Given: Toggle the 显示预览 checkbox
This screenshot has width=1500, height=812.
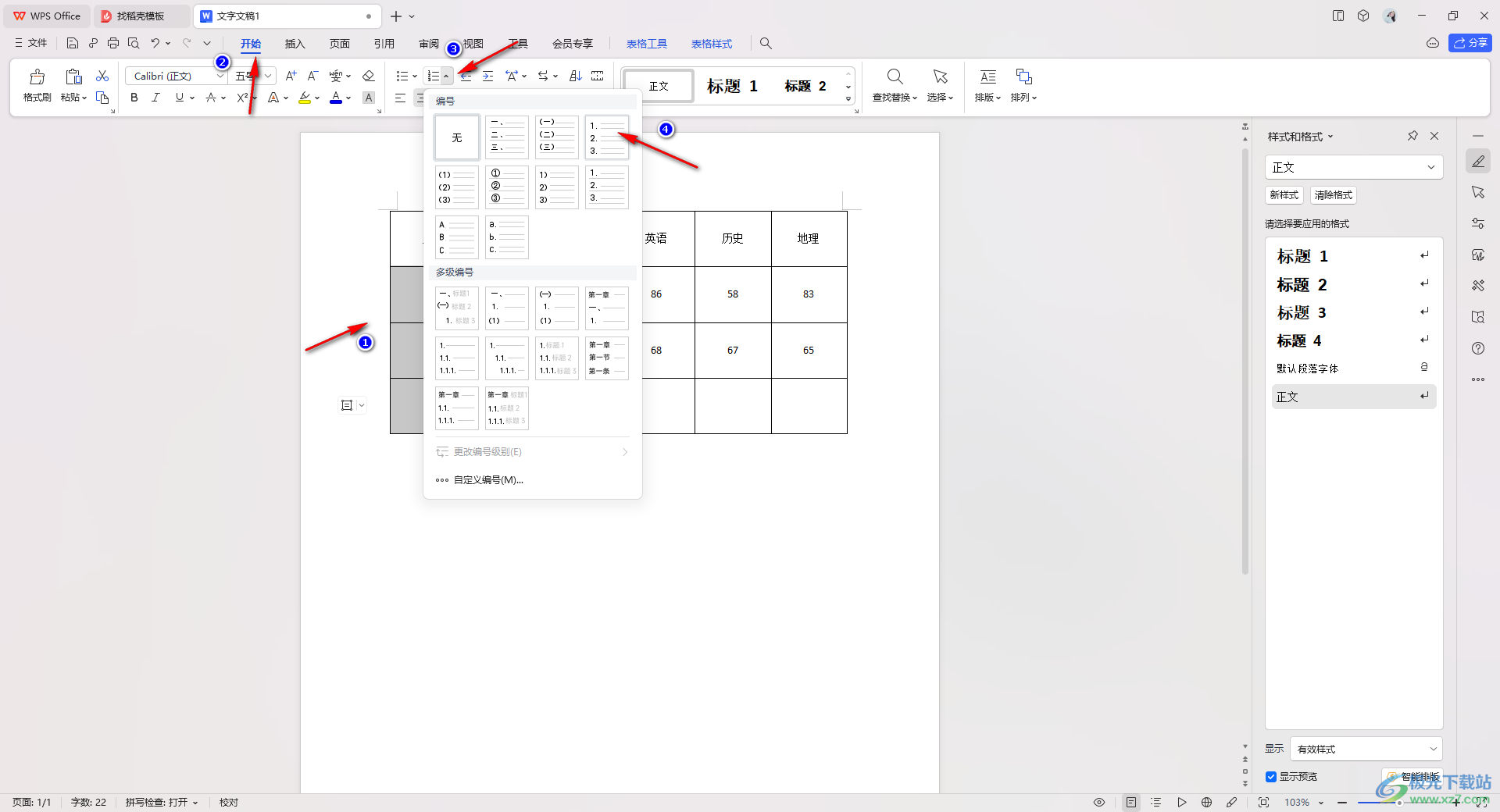Looking at the screenshot, I should 1271,777.
